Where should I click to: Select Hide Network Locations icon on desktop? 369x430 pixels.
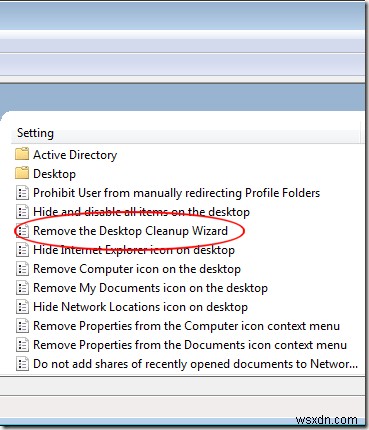140,307
